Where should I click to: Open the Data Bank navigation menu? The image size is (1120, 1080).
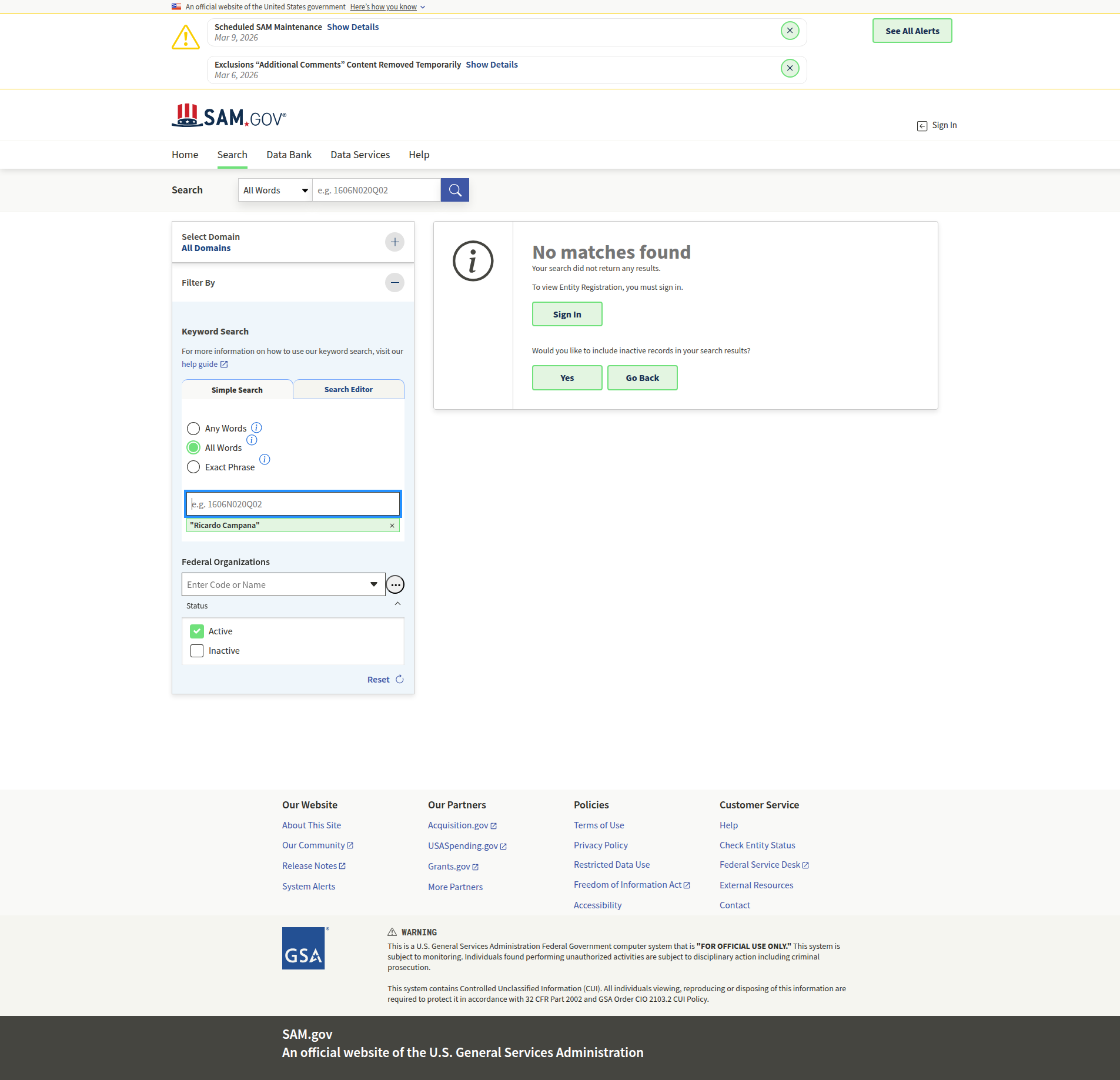pyautogui.click(x=289, y=155)
